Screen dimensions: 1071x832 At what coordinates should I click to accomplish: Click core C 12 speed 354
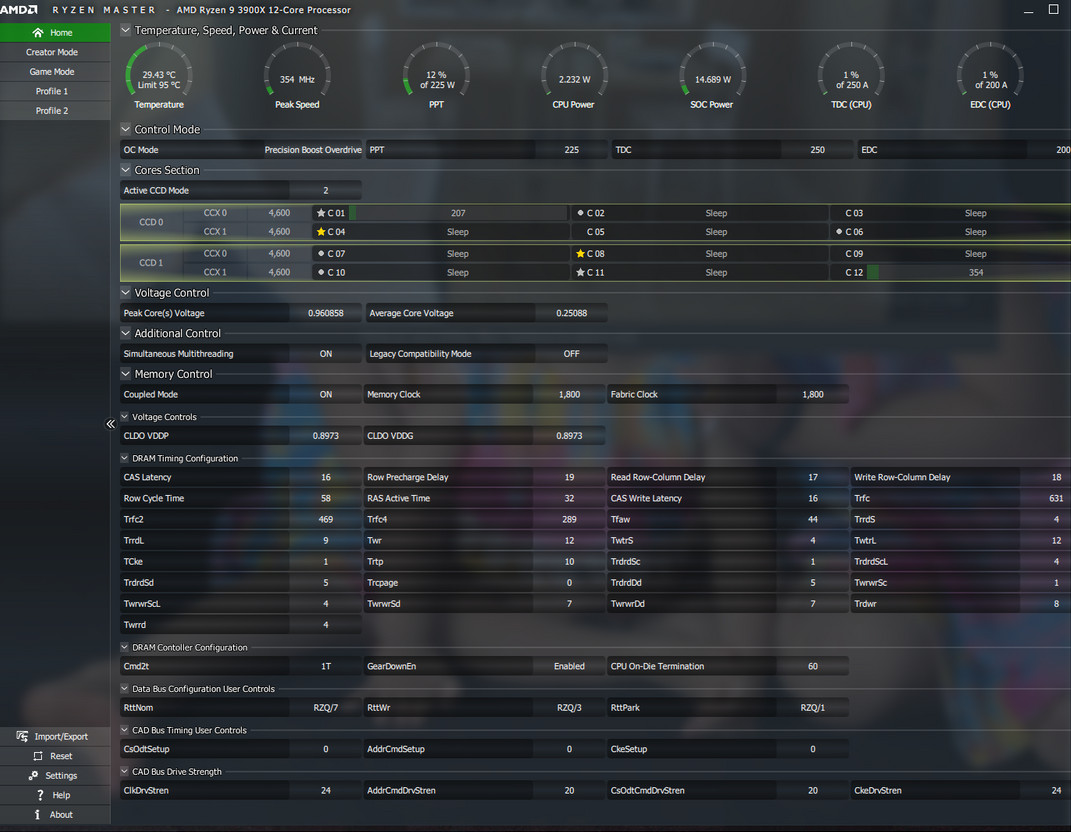(x=975, y=273)
